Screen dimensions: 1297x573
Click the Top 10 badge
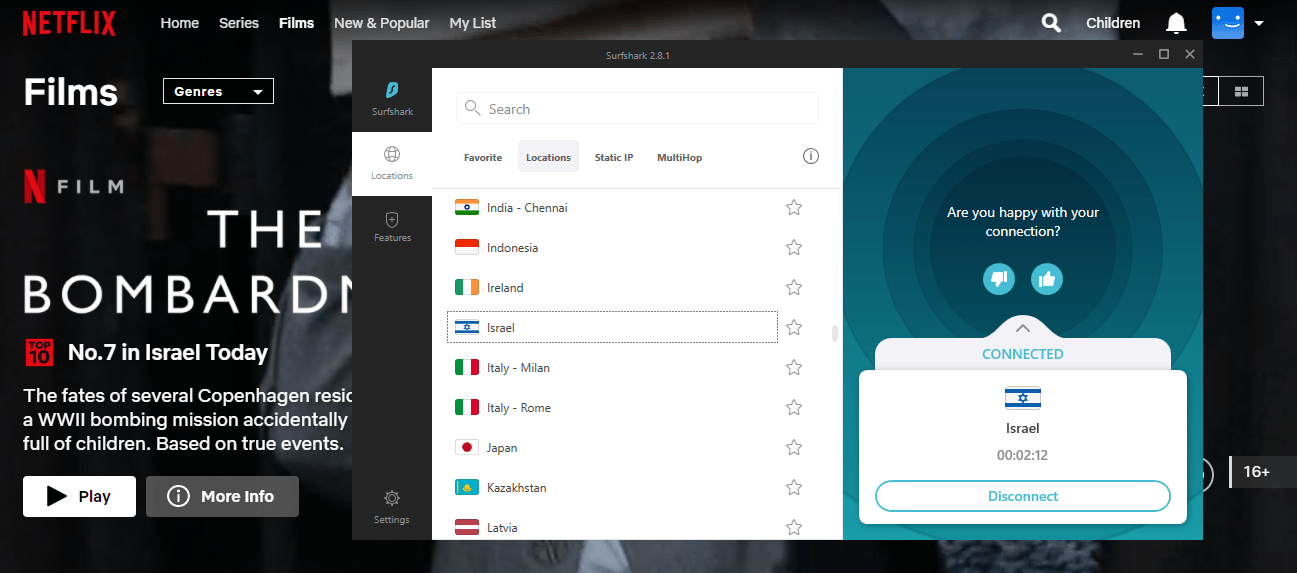(39, 352)
